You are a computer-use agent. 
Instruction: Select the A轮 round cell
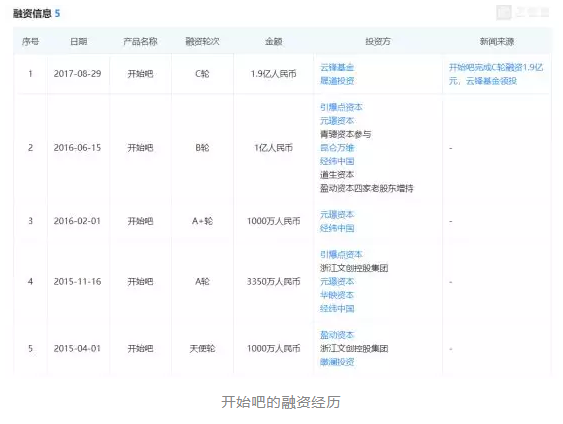coord(202,281)
